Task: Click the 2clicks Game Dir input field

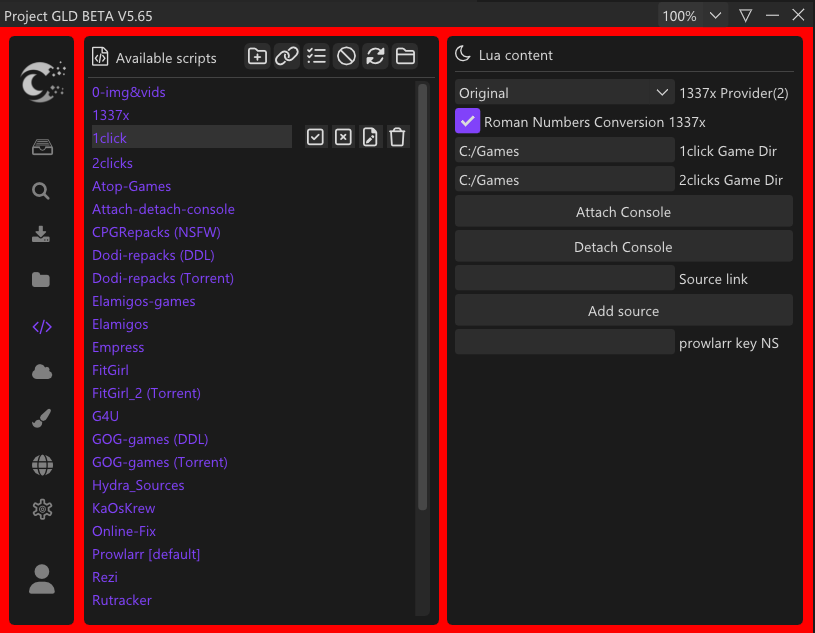Action: pos(564,180)
